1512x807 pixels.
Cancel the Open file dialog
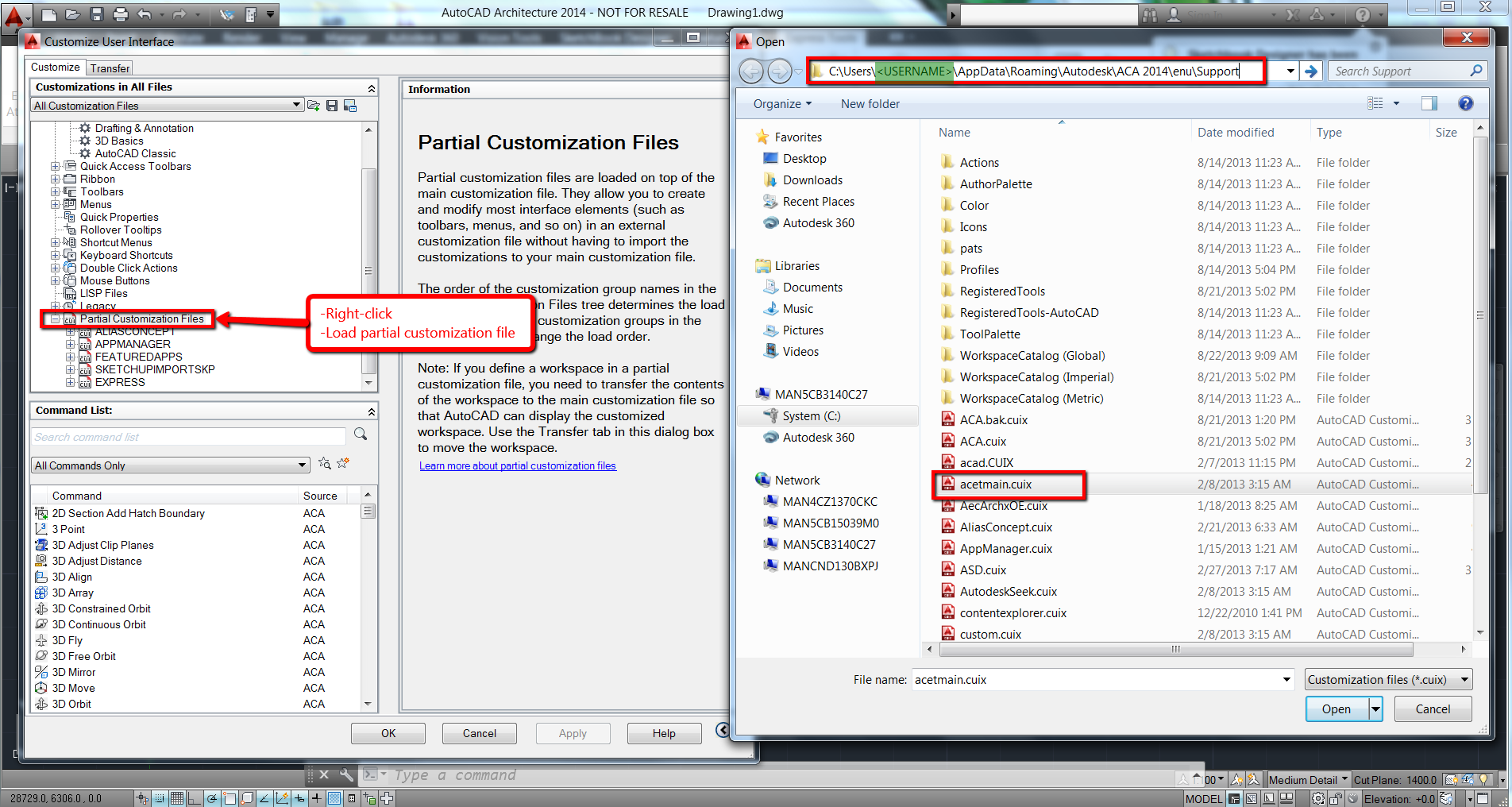(x=1433, y=709)
